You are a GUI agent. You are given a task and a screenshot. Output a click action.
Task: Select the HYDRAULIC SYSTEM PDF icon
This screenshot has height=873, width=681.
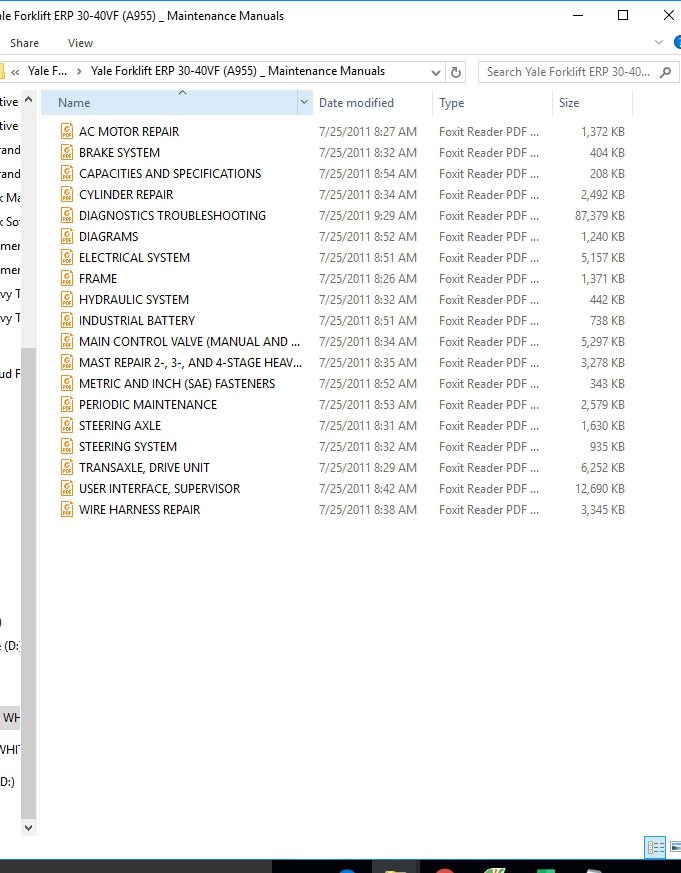(x=67, y=300)
